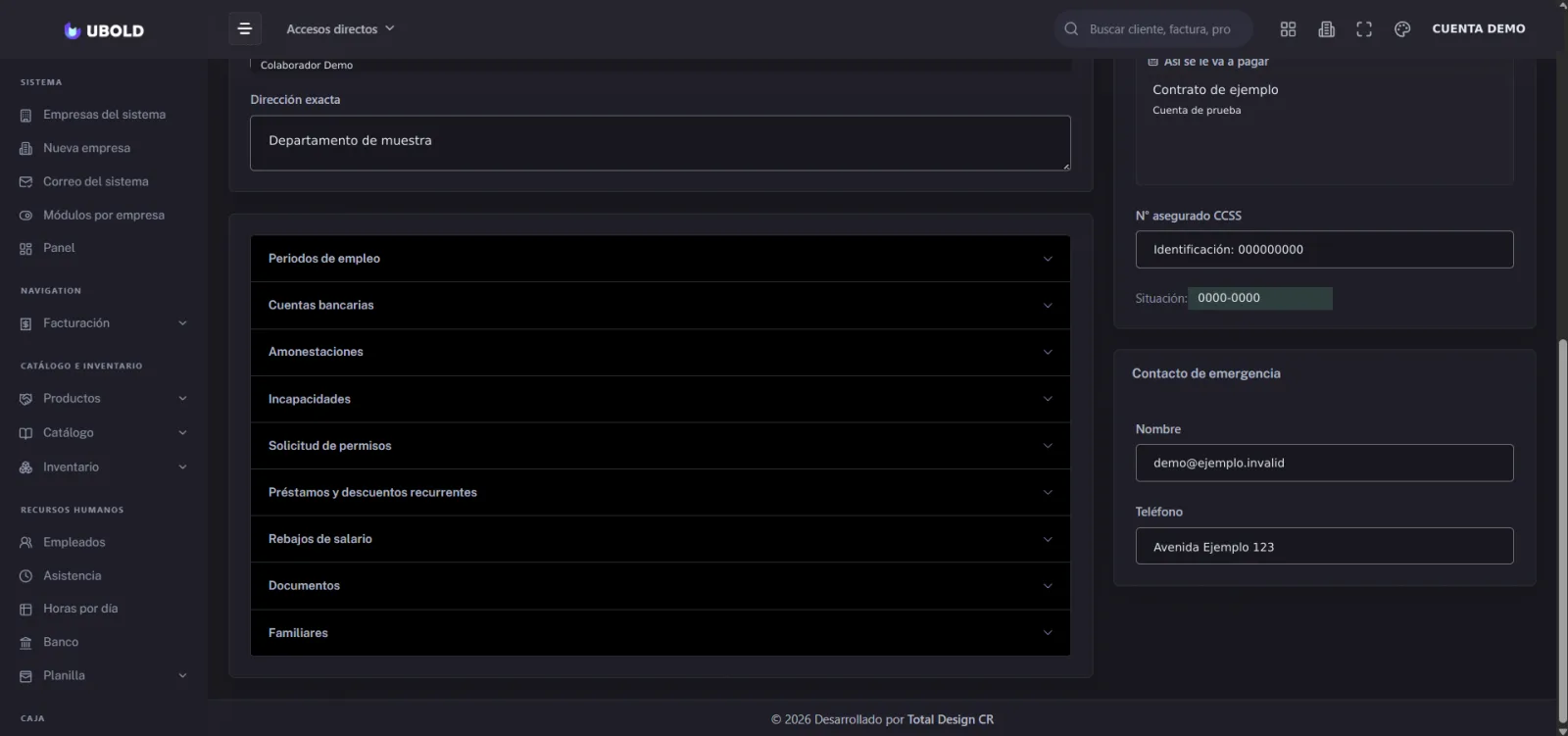Click the company building icon in header
The image size is (1568, 736).
1326,29
